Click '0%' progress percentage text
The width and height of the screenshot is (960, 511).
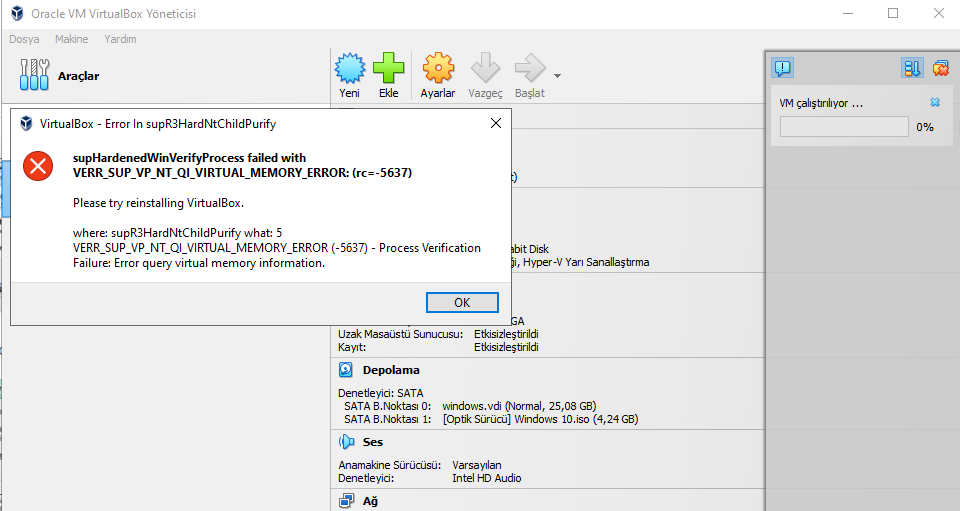point(924,127)
